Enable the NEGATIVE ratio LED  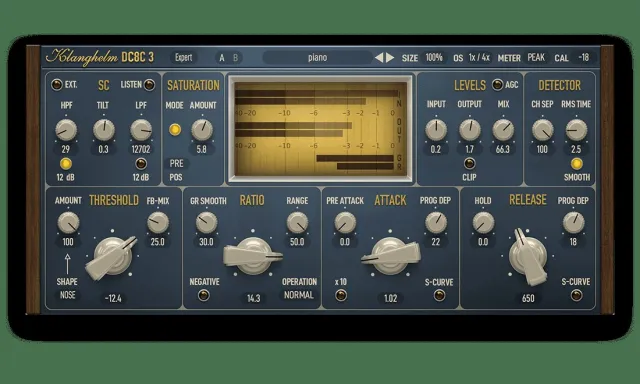pos(204,295)
